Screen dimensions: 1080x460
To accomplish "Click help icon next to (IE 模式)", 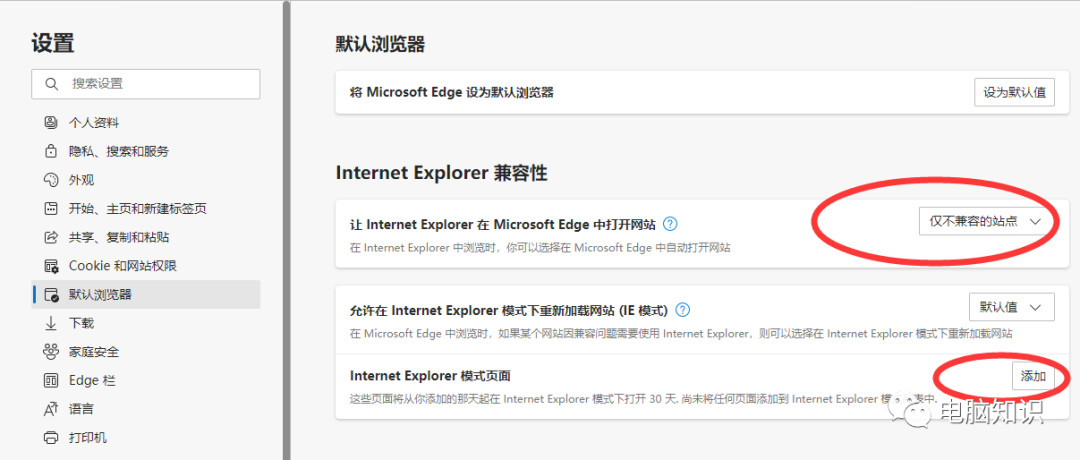I will 683,310.
